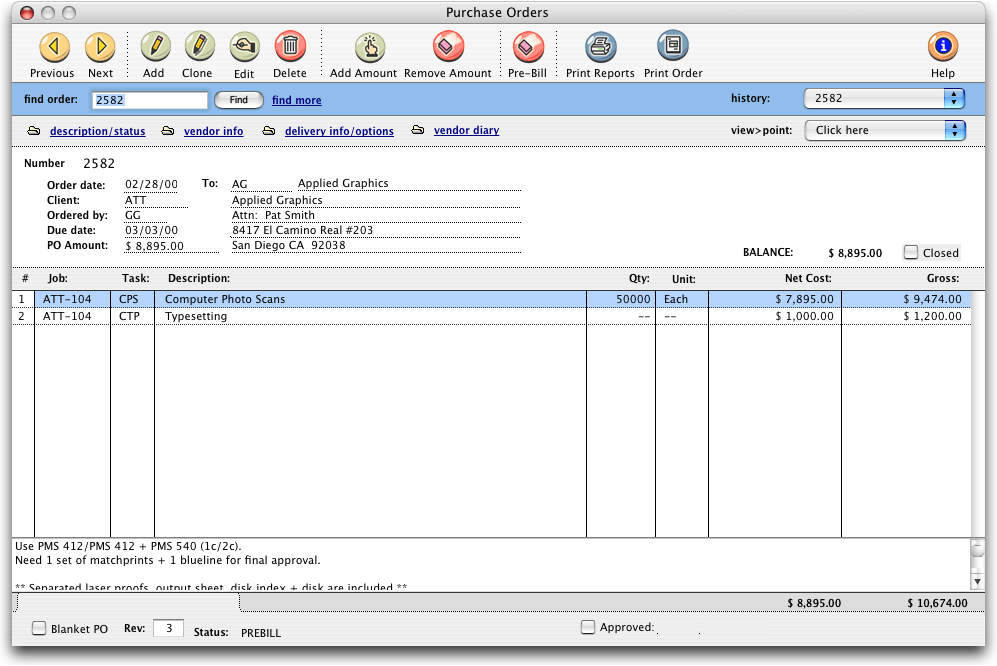Click the Order date value 02/28/00
The image size is (997, 666).
[x=151, y=184]
